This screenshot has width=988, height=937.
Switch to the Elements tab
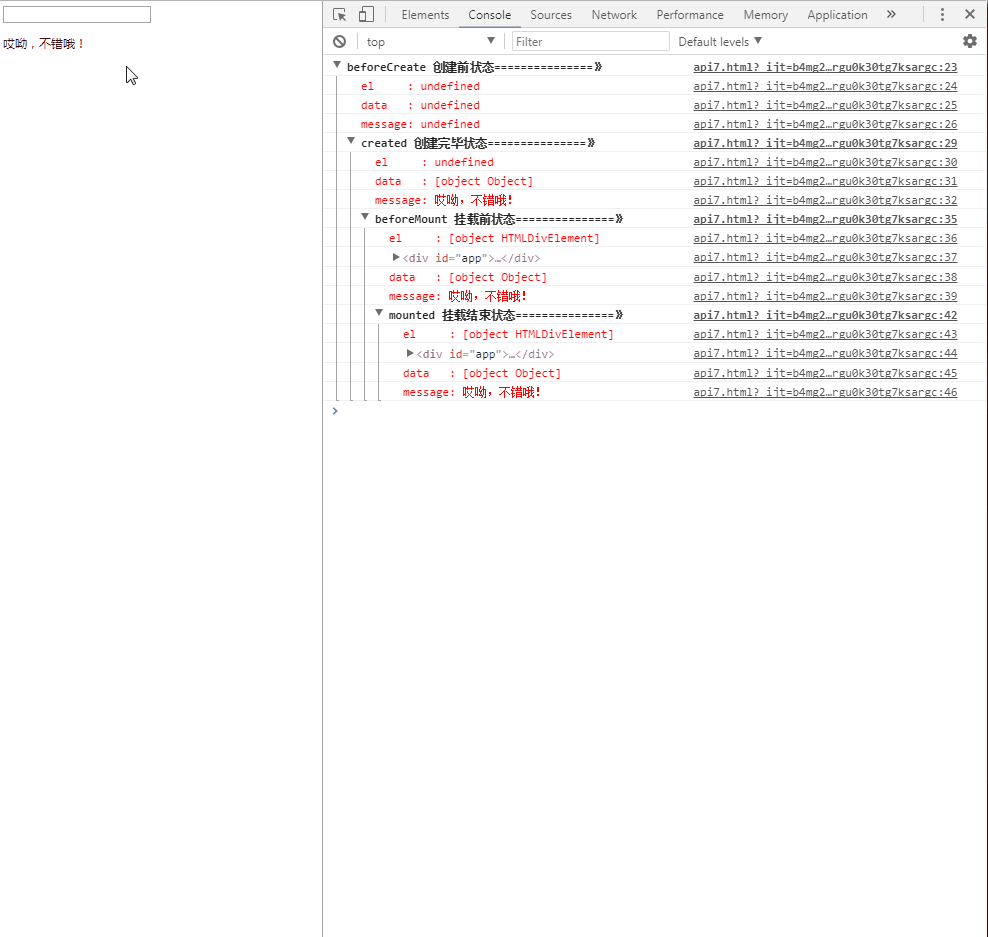425,14
